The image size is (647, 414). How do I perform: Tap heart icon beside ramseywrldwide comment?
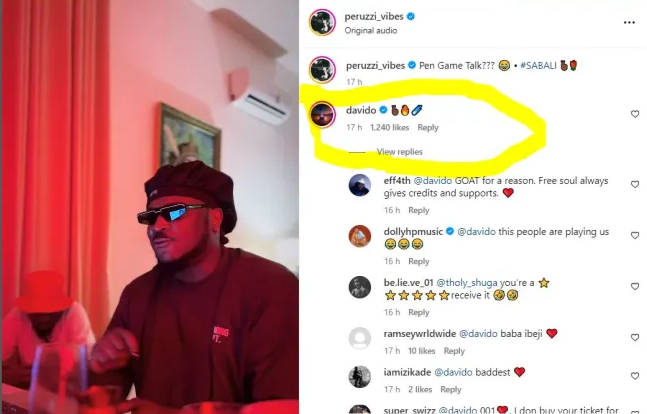click(x=635, y=338)
